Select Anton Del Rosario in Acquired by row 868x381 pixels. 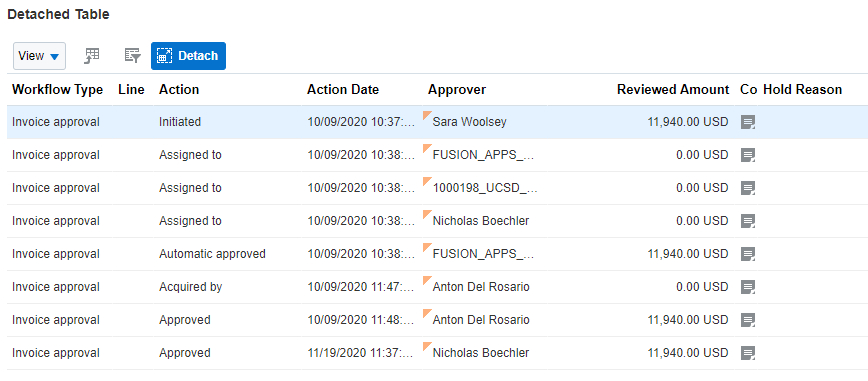[x=481, y=287]
